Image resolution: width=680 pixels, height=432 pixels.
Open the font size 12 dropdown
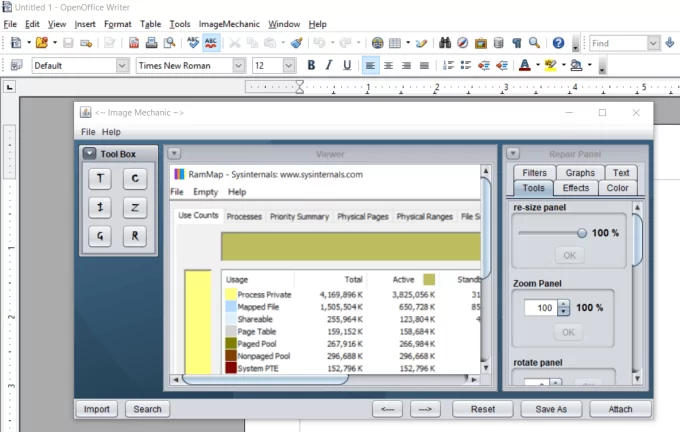pos(289,65)
